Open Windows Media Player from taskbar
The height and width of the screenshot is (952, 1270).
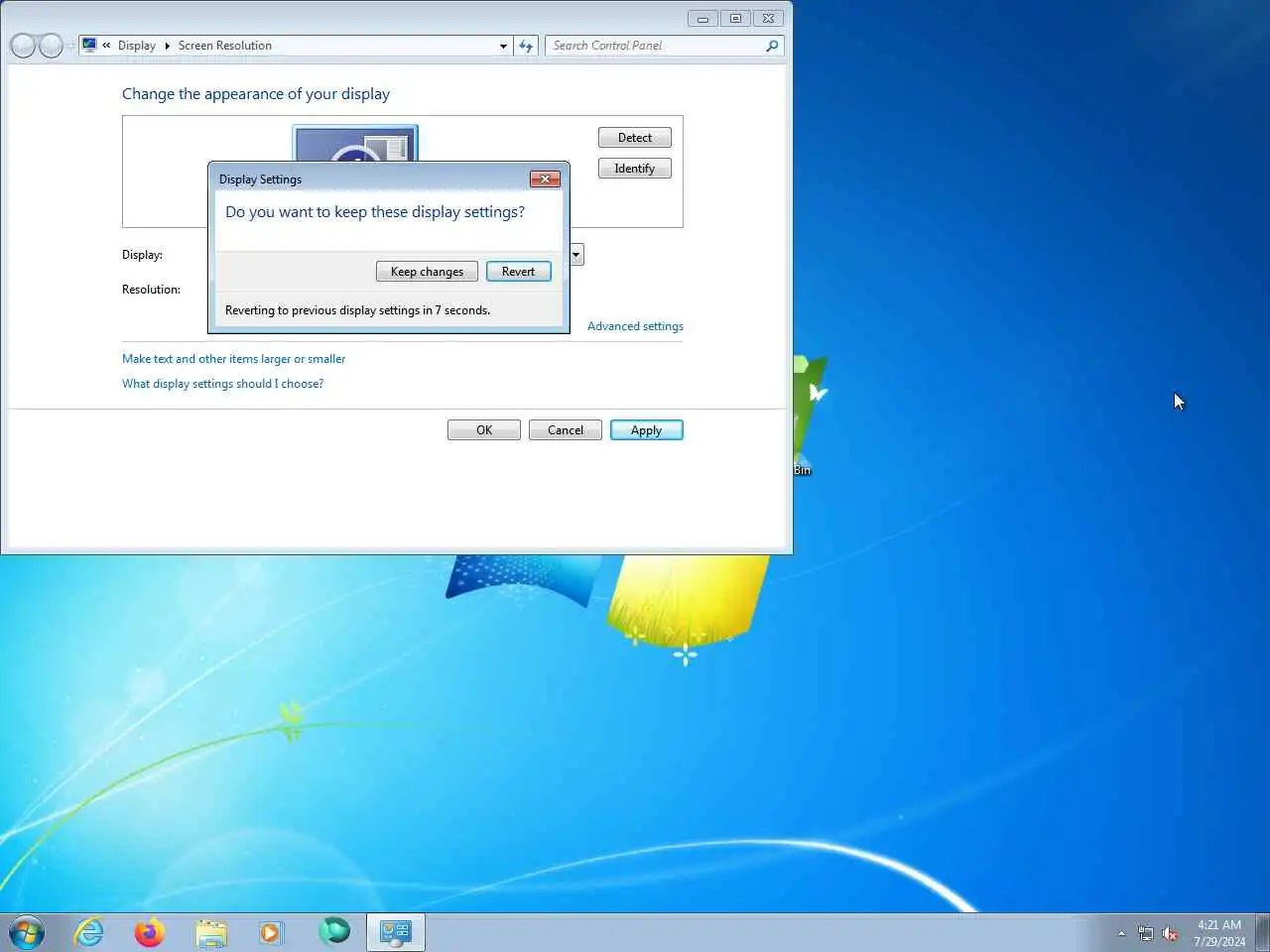[272, 933]
